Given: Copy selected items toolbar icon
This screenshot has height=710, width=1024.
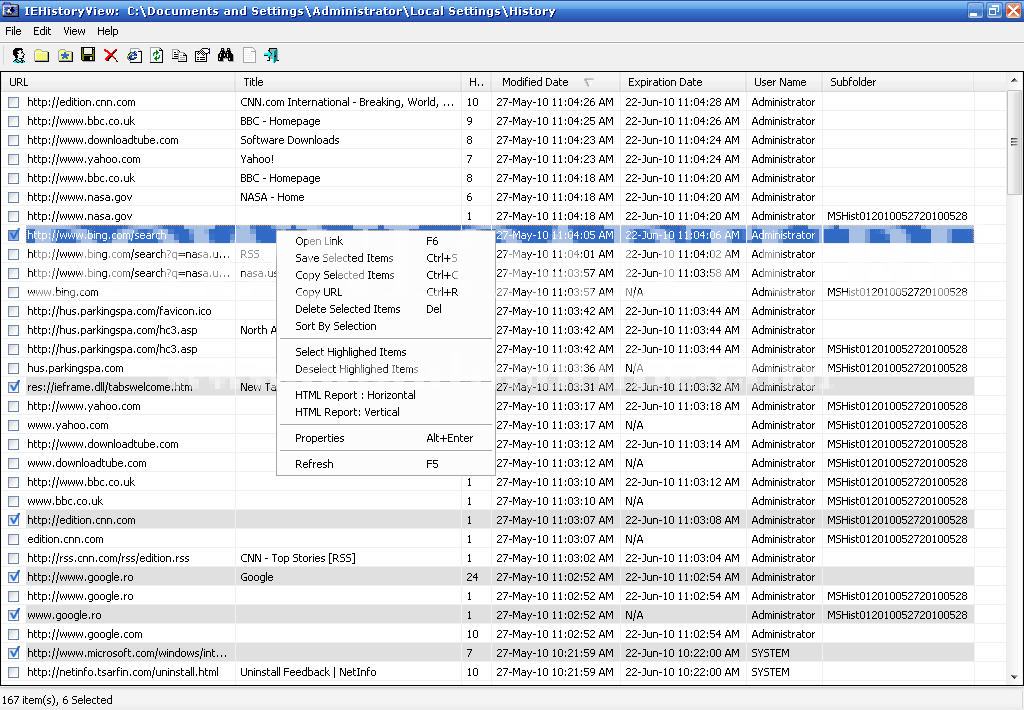Looking at the screenshot, I should pyautogui.click(x=180, y=56).
